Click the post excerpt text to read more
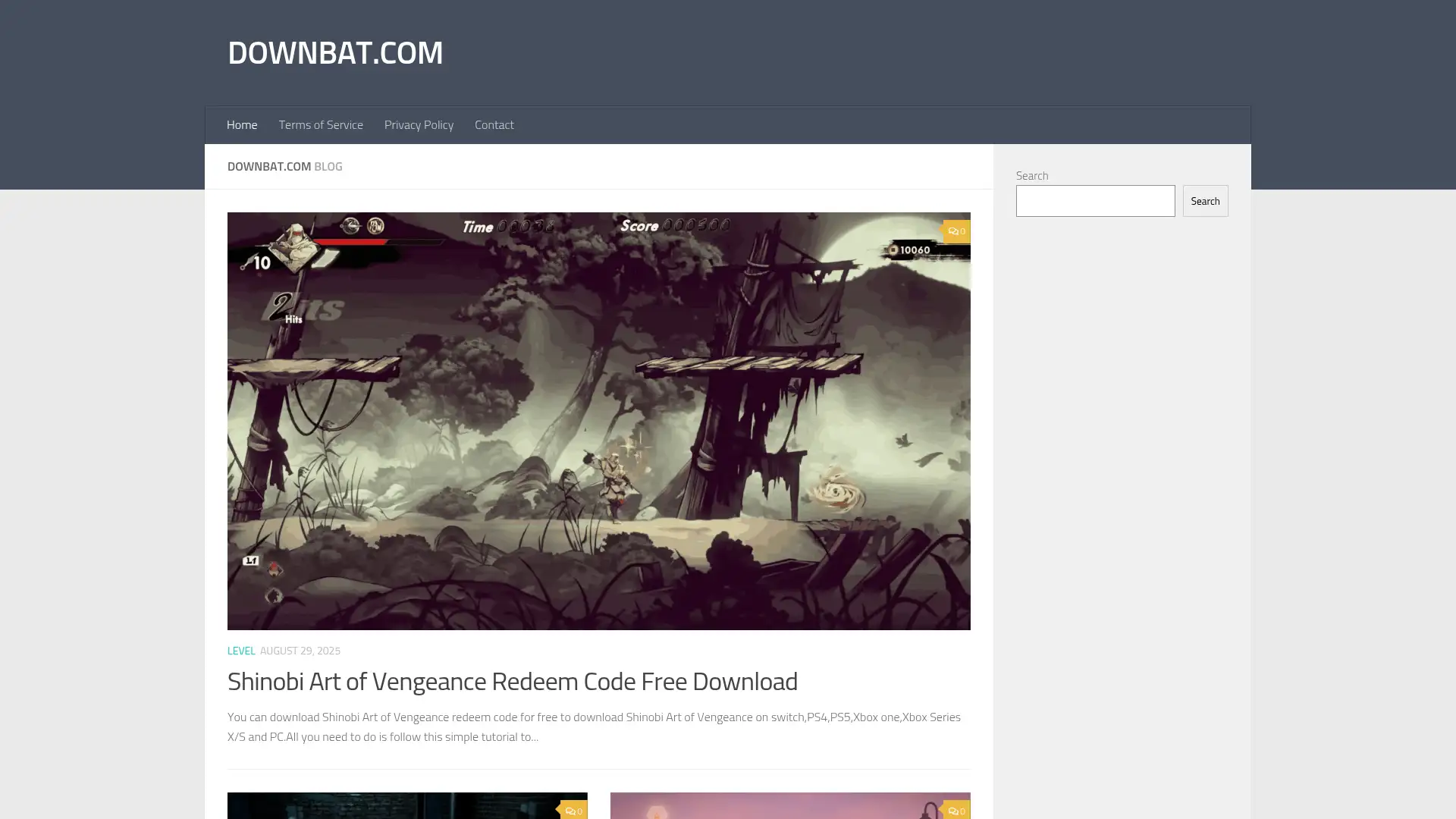 [594, 726]
